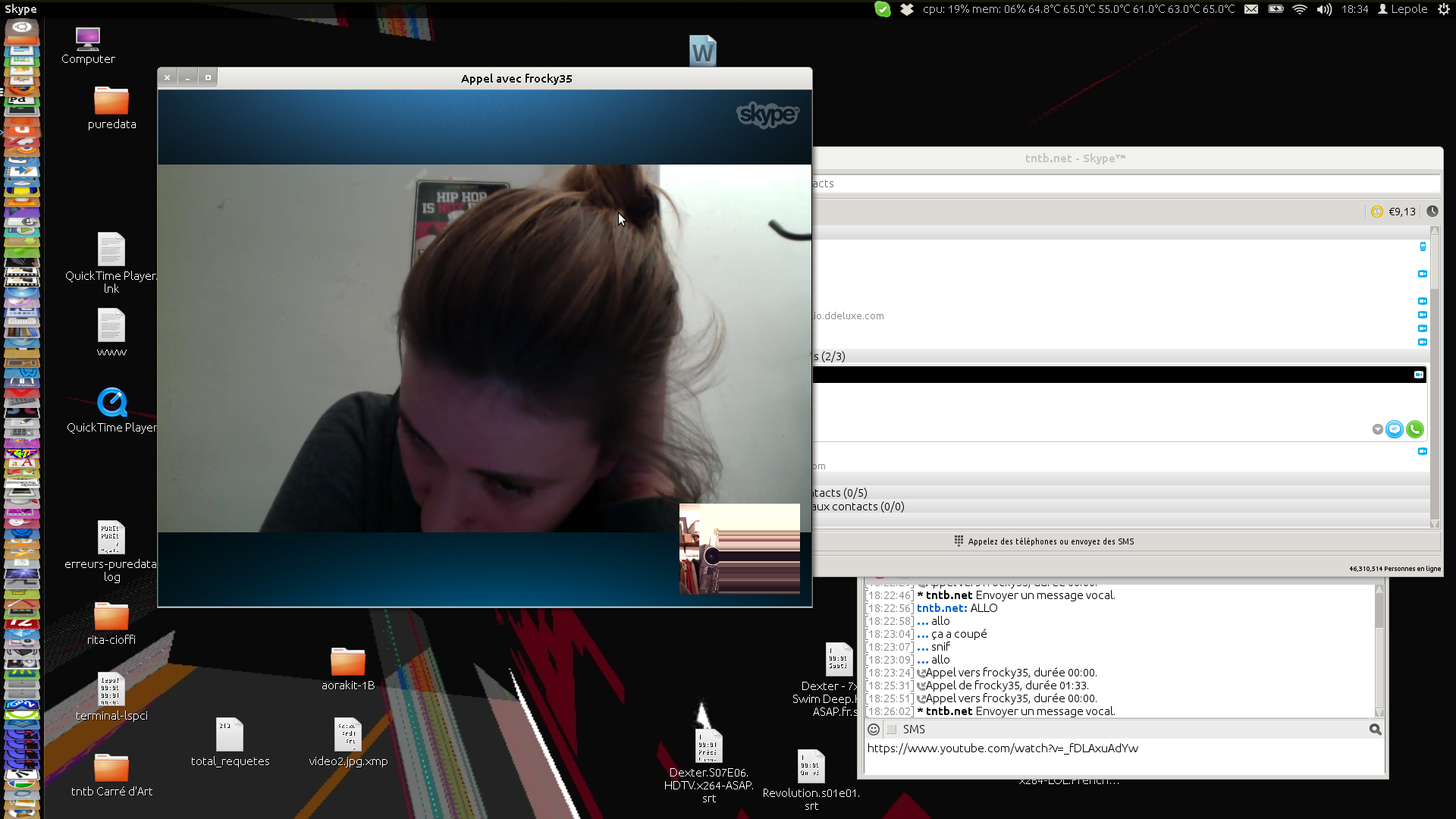Image resolution: width=1456 pixels, height=819 pixels.
Task: Open the dial pad icon for phone calls
Action: click(959, 541)
